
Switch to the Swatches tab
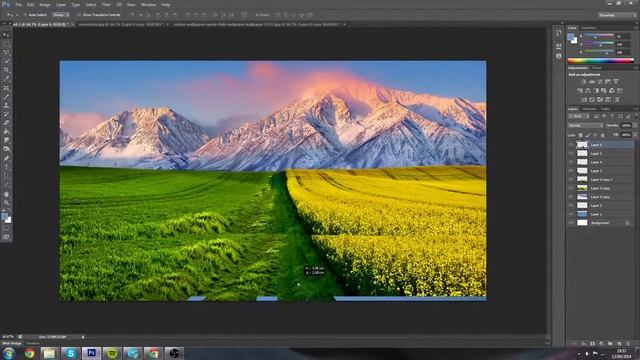coord(588,28)
